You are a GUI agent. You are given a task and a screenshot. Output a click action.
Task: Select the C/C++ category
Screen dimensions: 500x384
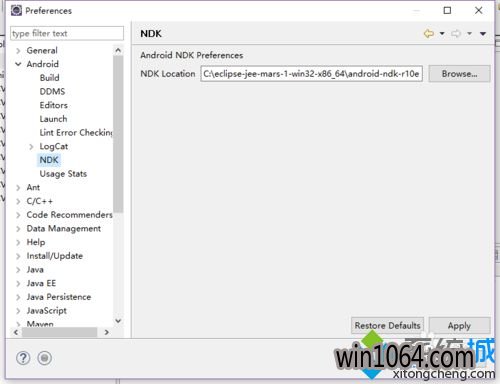coord(39,201)
